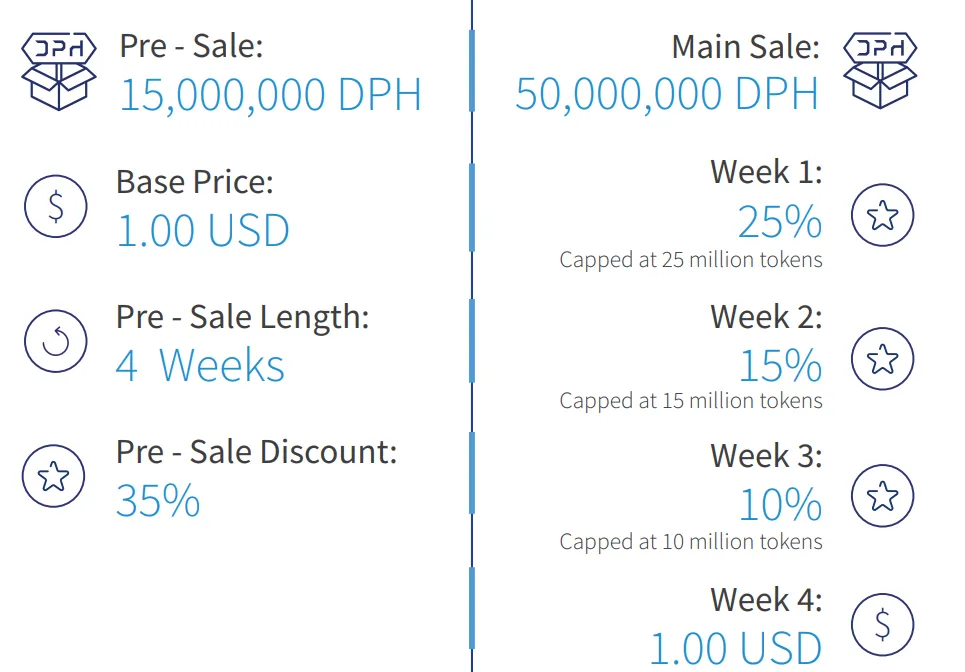Select the 25% Week 1 bonus value
Viewport: 965px width, 672px height.
pyautogui.click(x=780, y=222)
